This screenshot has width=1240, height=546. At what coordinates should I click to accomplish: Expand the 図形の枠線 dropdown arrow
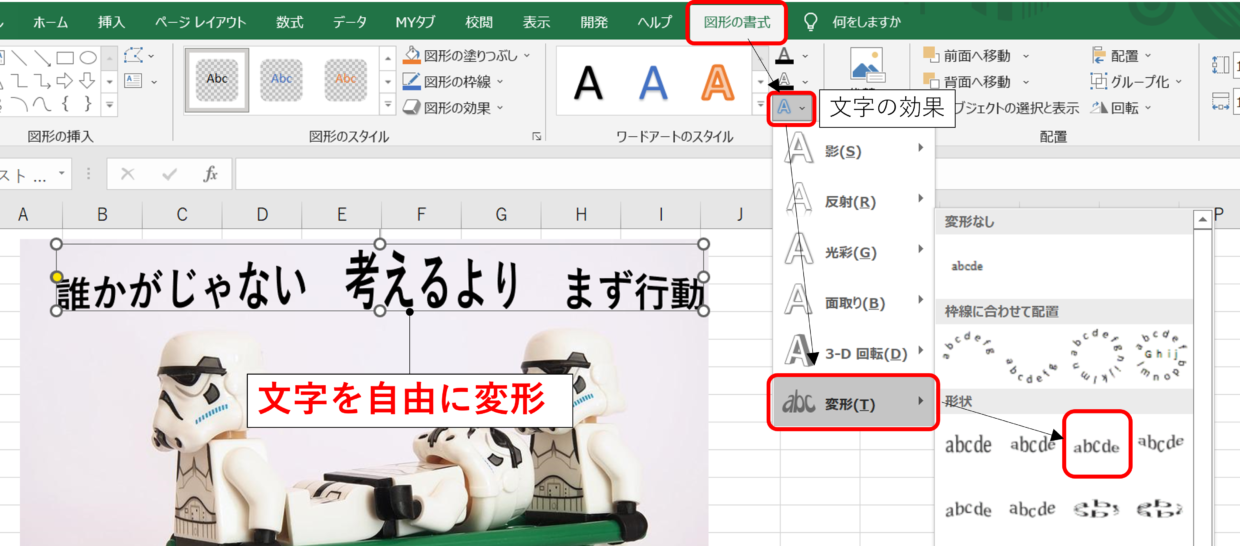(499, 81)
